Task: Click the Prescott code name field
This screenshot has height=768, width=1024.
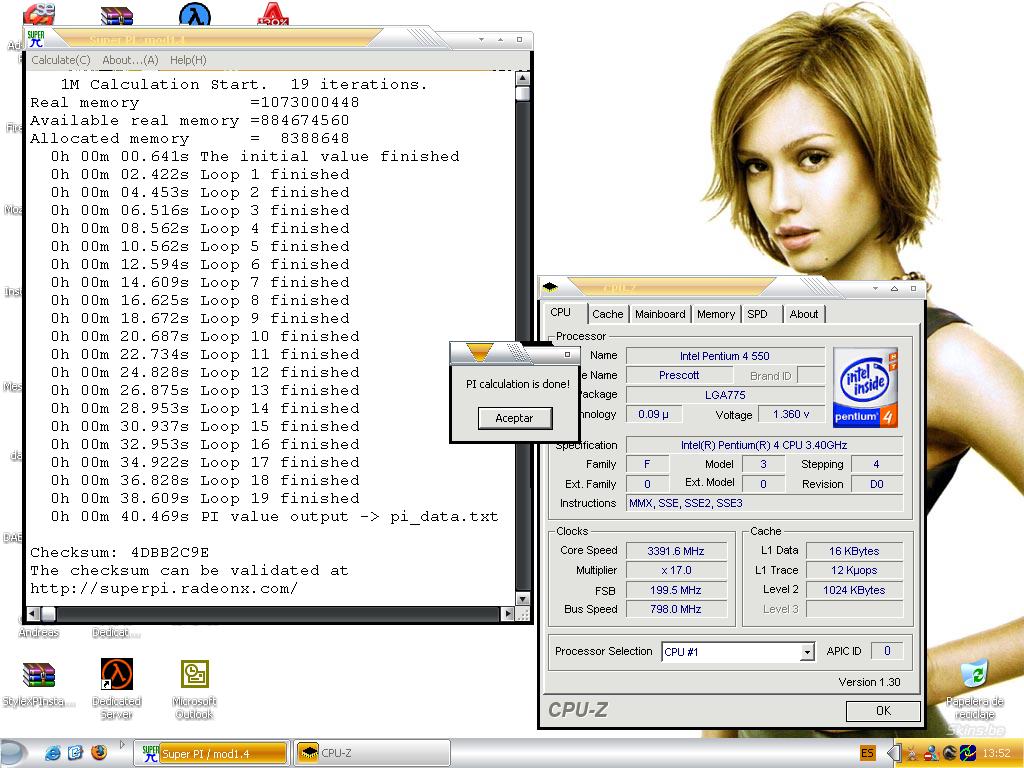Action: click(x=679, y=376)
